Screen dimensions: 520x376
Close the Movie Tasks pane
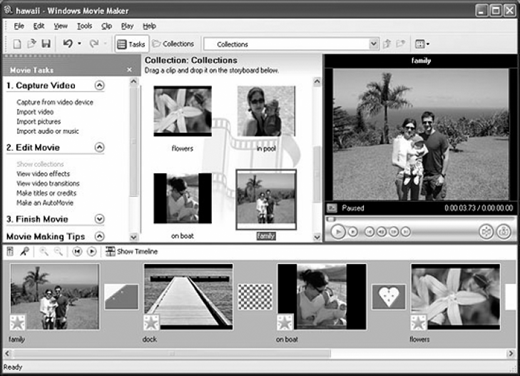point(129,70)
